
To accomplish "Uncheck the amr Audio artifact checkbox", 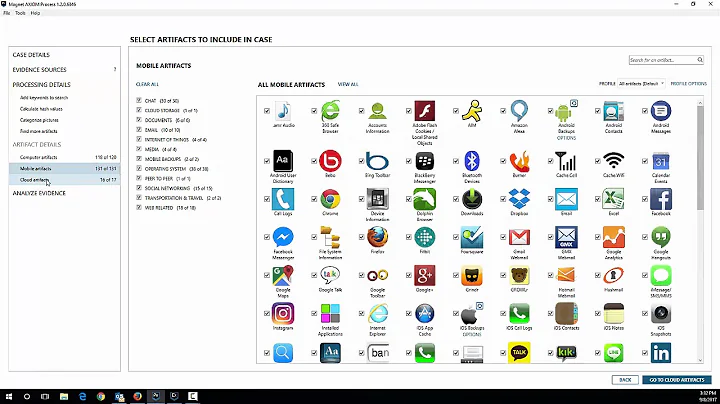I will [267, 111].
